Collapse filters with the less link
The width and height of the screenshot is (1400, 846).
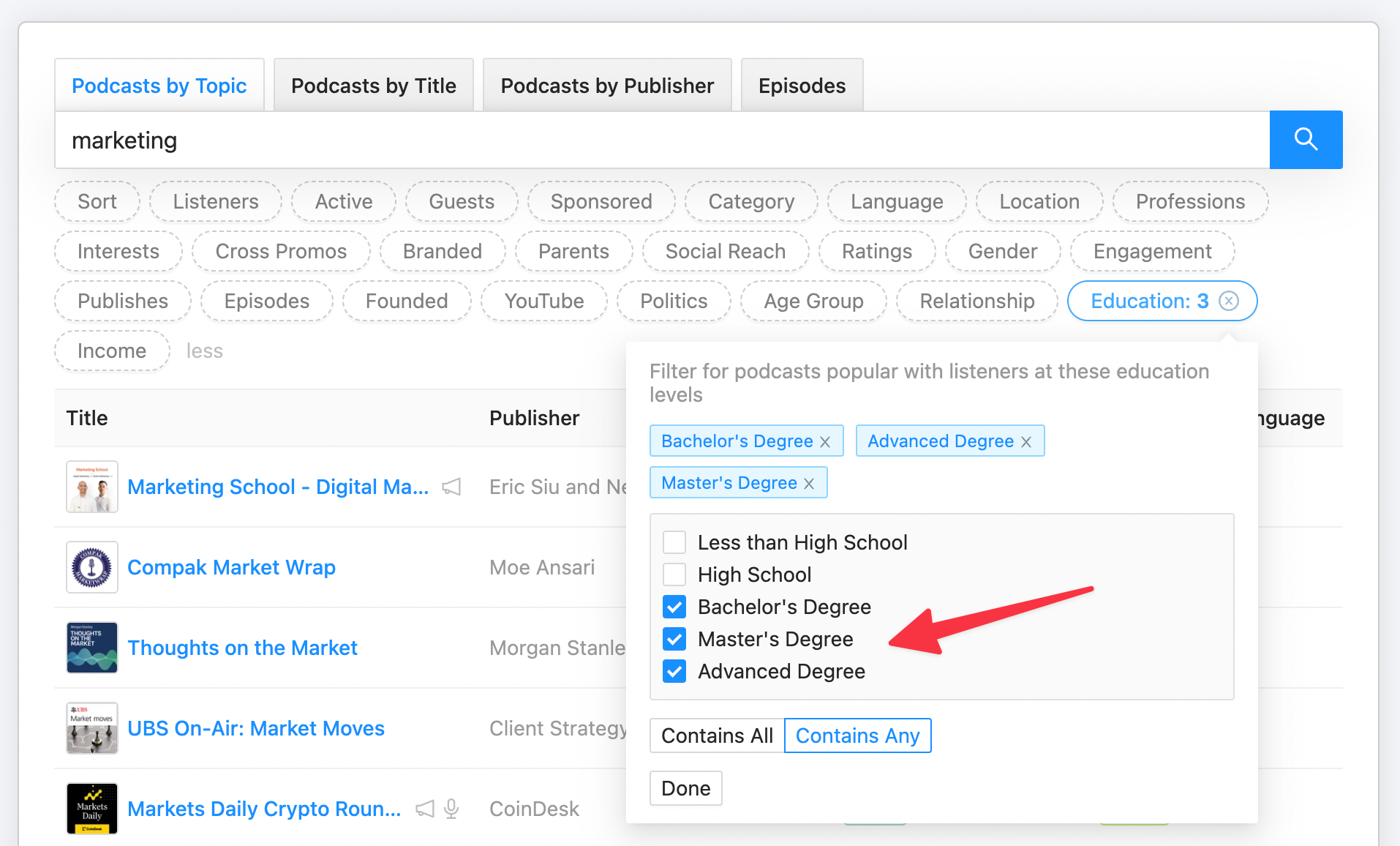(x=204, y=351)
